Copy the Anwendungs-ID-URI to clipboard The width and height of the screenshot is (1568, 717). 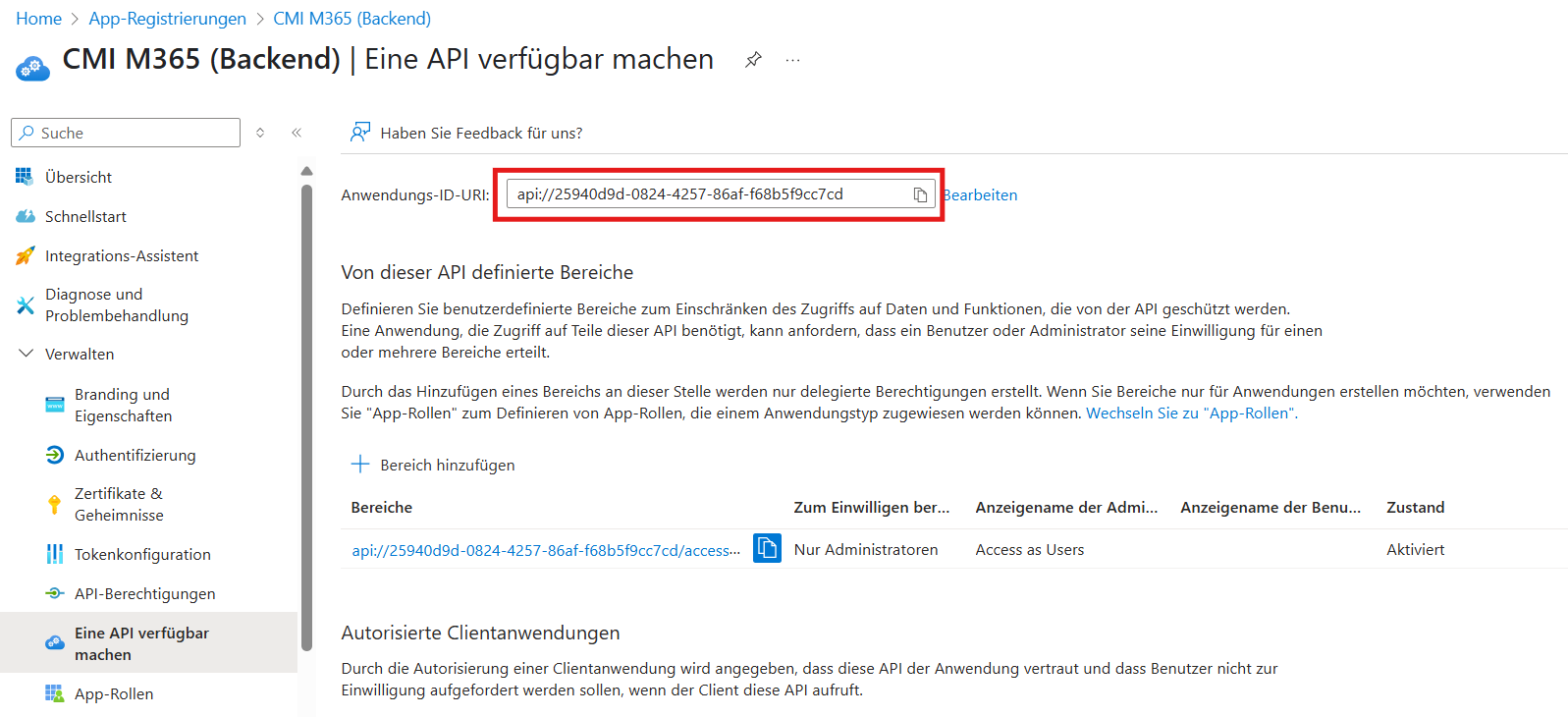920,194
